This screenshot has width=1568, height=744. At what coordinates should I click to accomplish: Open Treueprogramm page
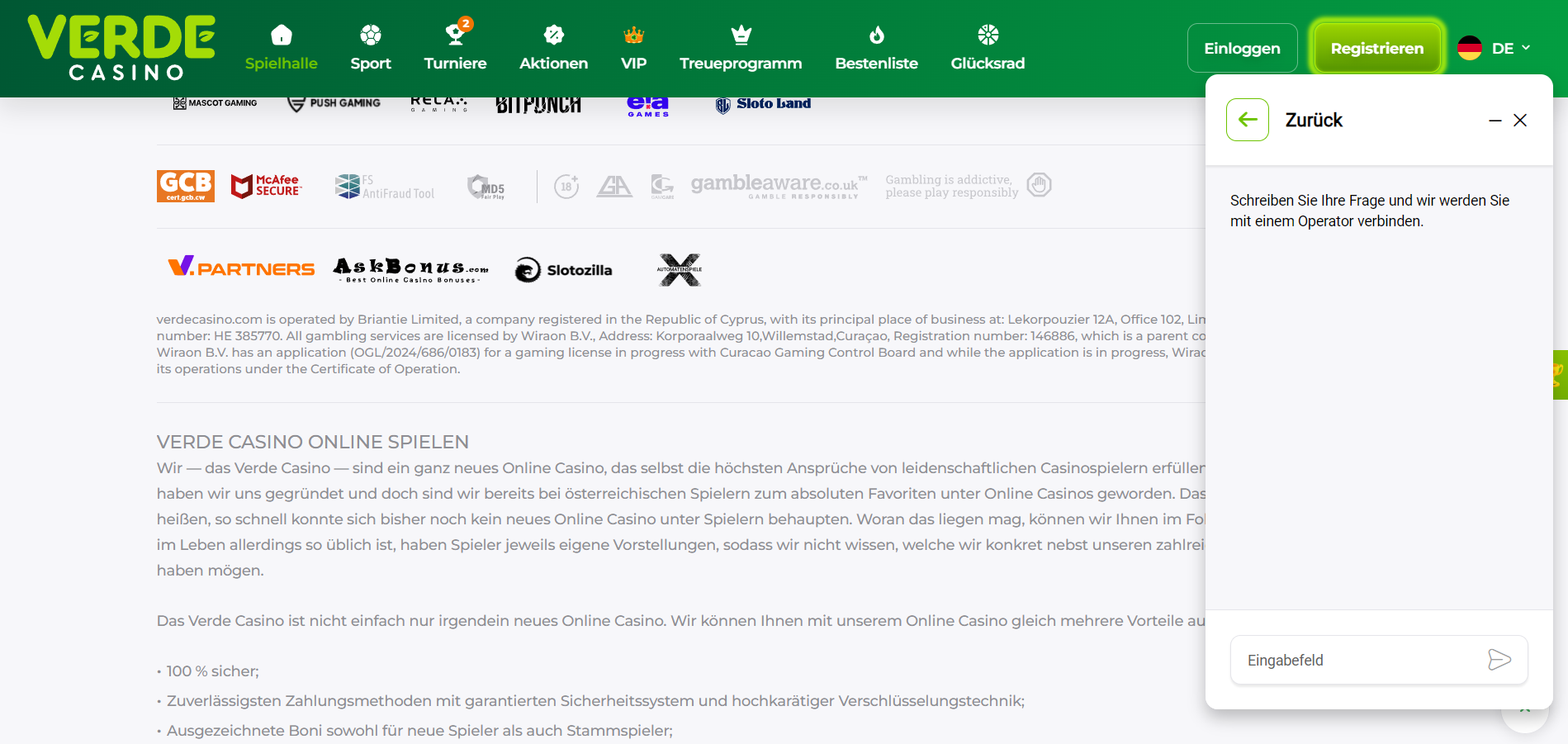741,48
